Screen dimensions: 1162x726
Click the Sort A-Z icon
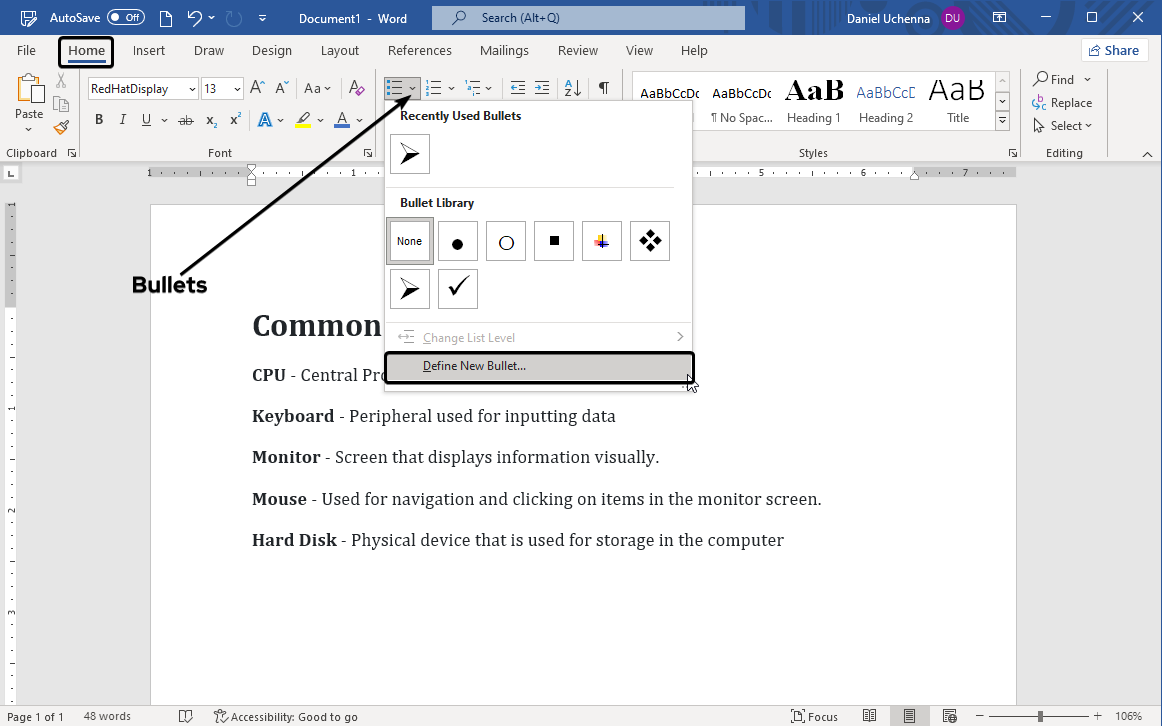click(x=573, y=88)
